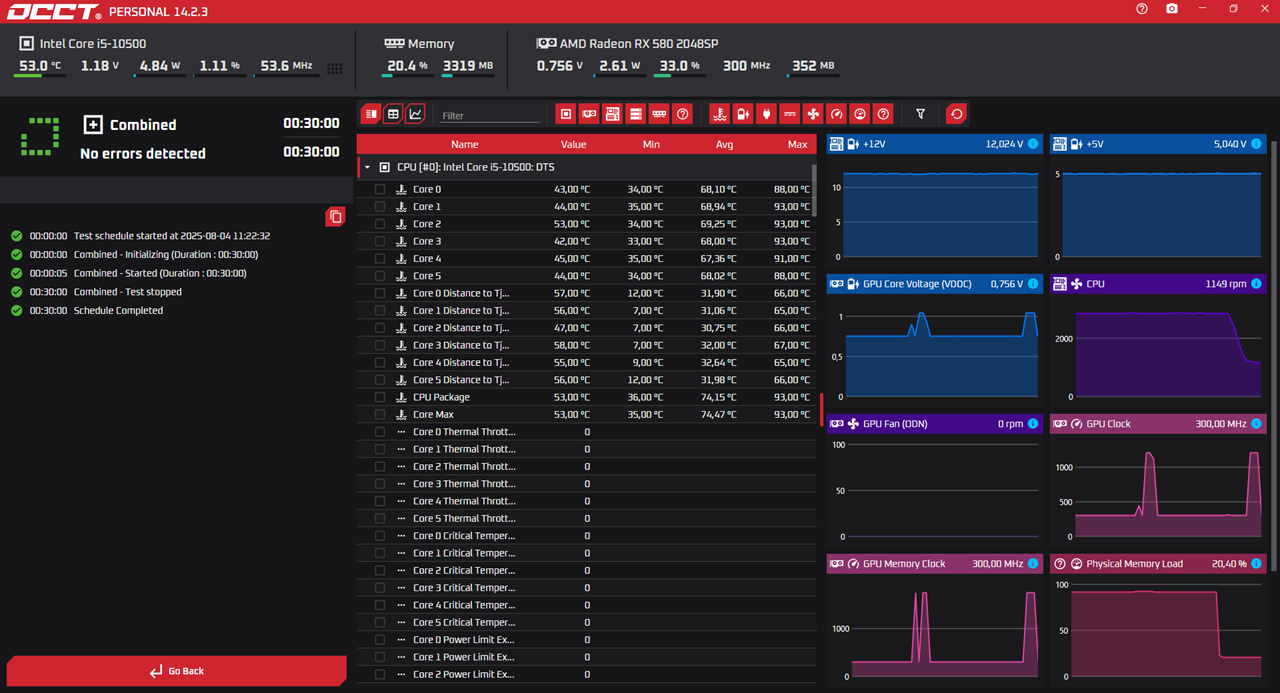Sort table by Name column header
This screenshot has height=693, width=1280.
coord(464,144)
